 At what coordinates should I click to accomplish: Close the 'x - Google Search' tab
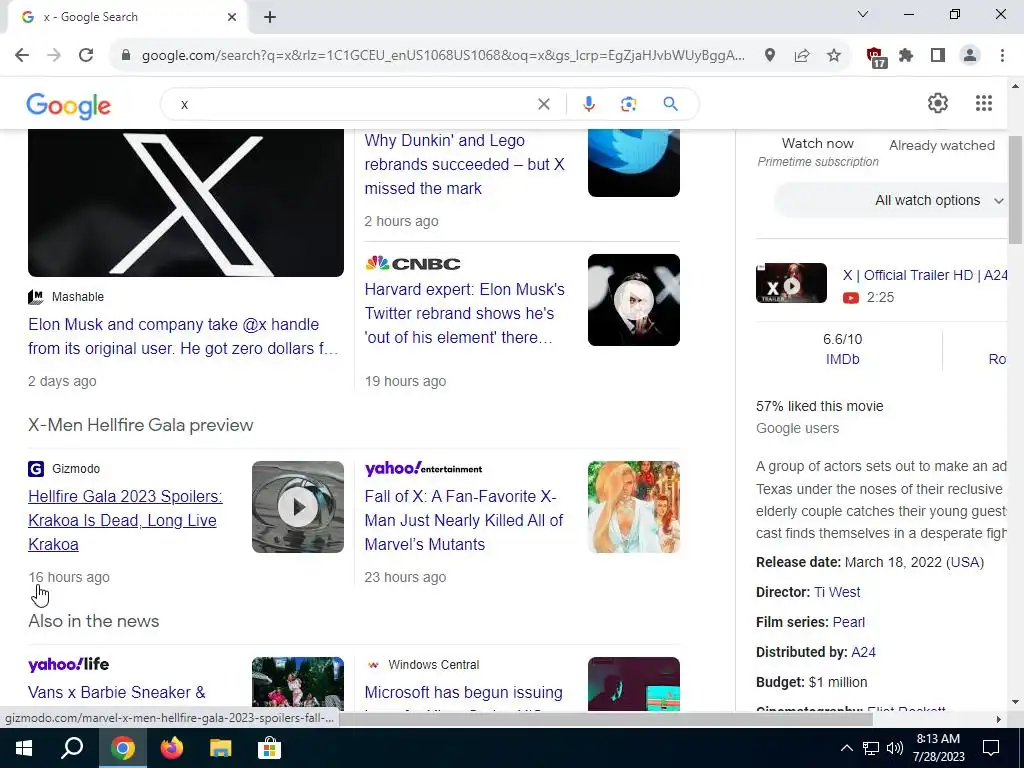[232, 17]
